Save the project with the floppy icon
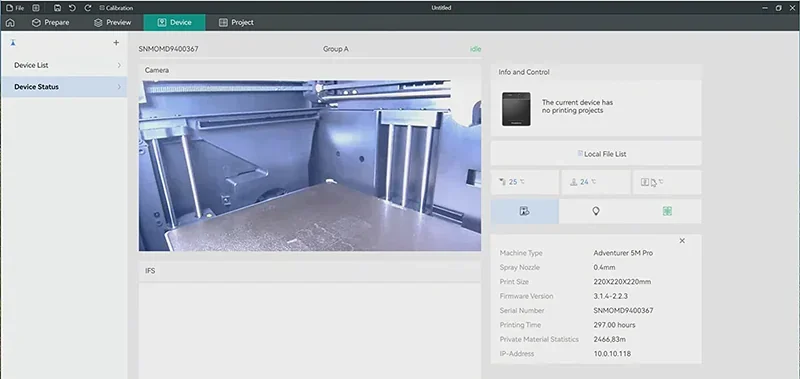This screenshot has width=800, height=379. tap(58, 8)
